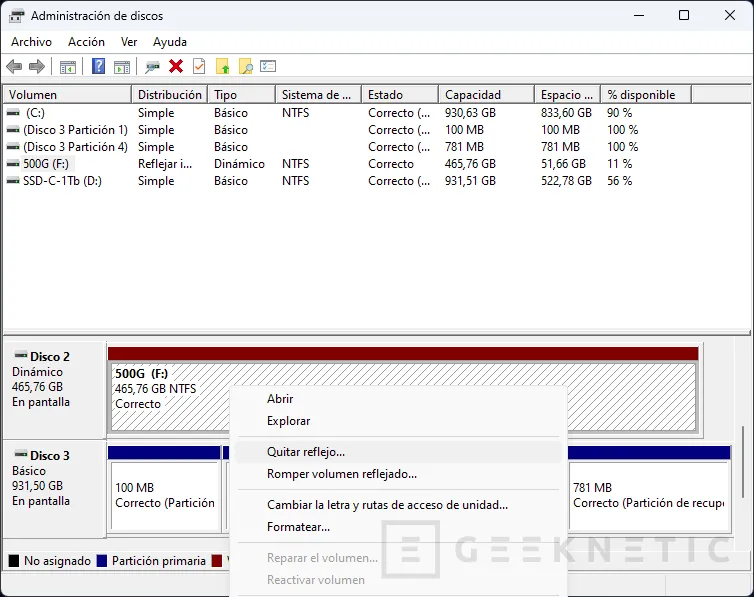Click the blue Partición primaria legend swatch
The image size is (754, 597).
pos(101,560)
